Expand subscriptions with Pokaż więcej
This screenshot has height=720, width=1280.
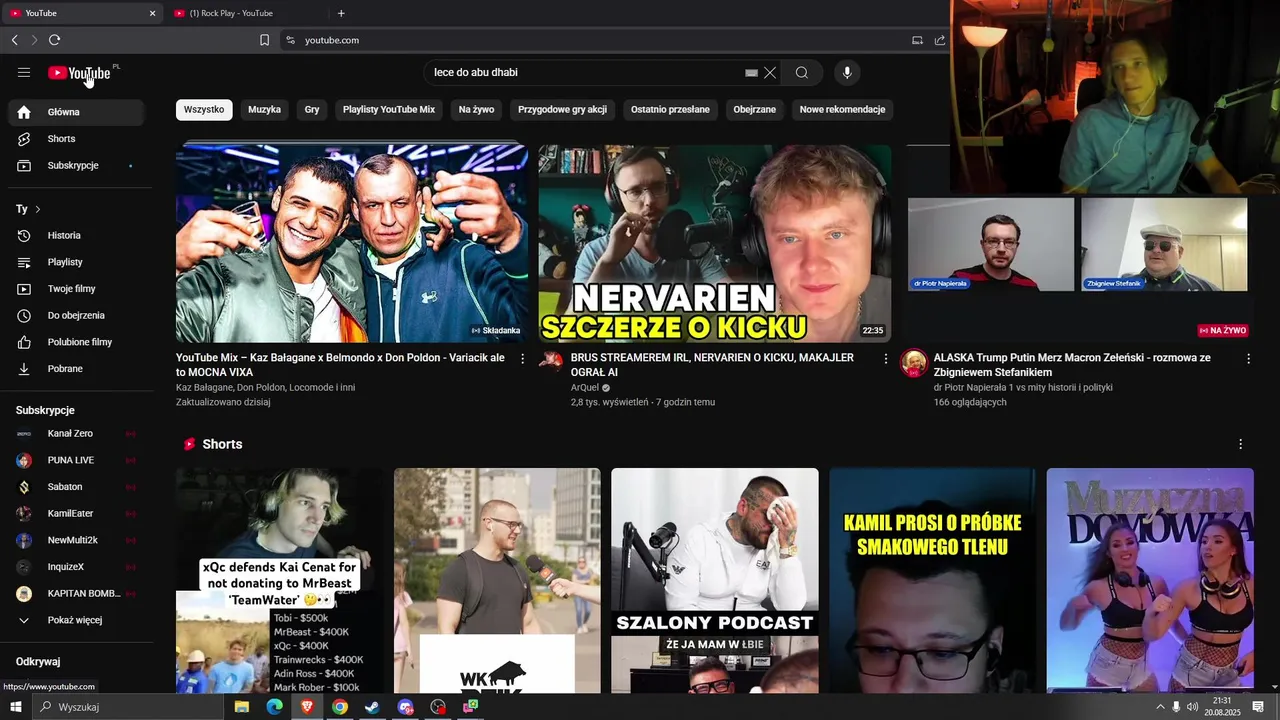point(76,620)
